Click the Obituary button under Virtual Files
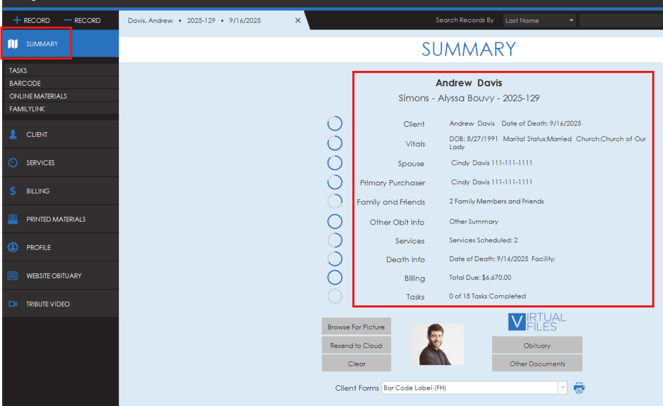Screen dimensions: 663x406 pos(537,346)
